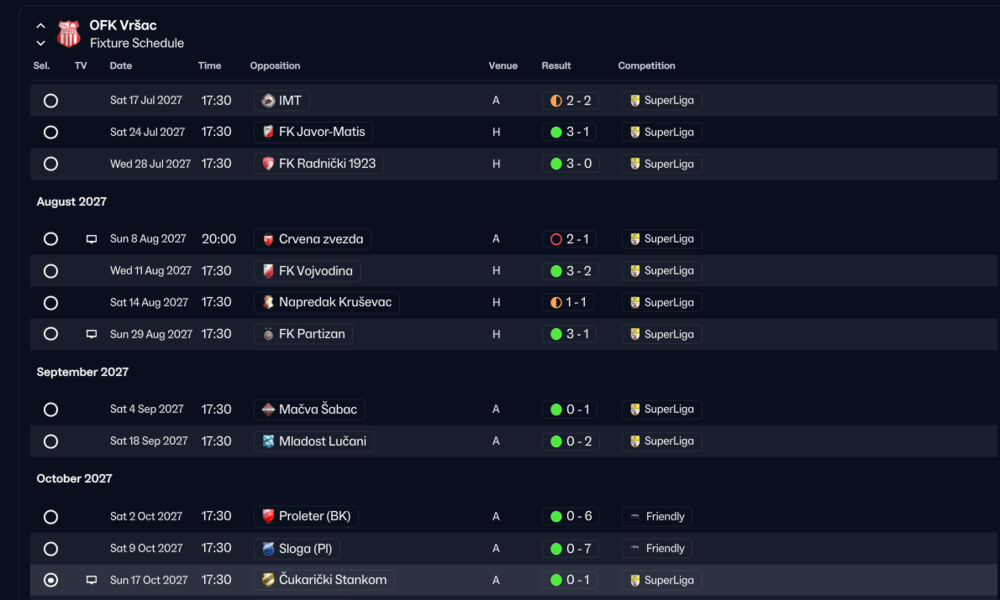1000x600 pixels.
Task: Click the OFK Vršac club crest
Action: pos(68,34)
